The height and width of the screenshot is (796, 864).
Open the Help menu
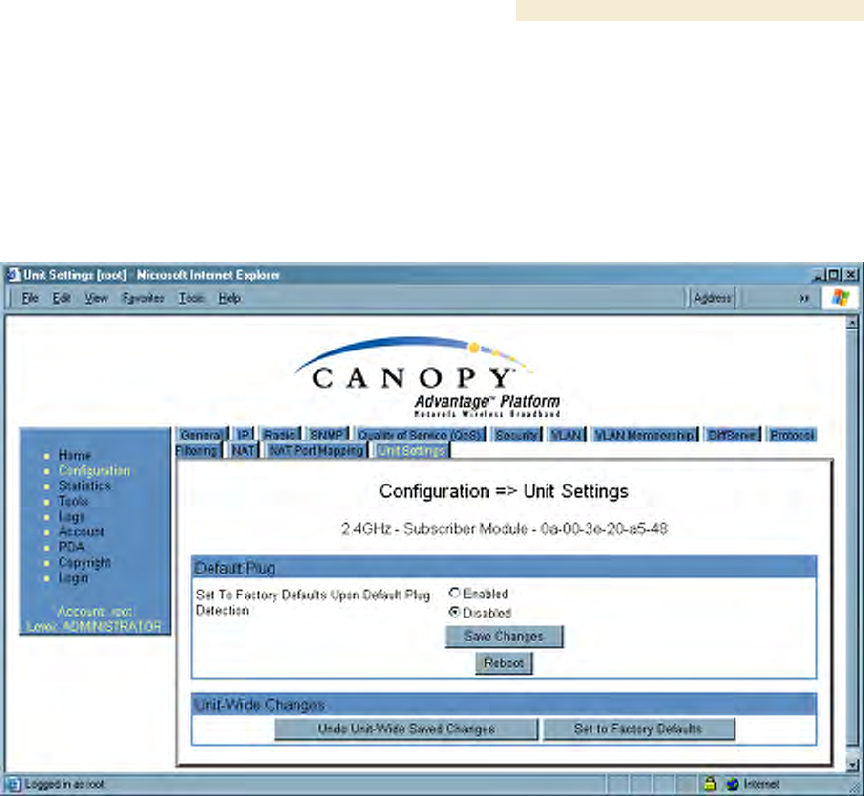(x=229, y=298)
